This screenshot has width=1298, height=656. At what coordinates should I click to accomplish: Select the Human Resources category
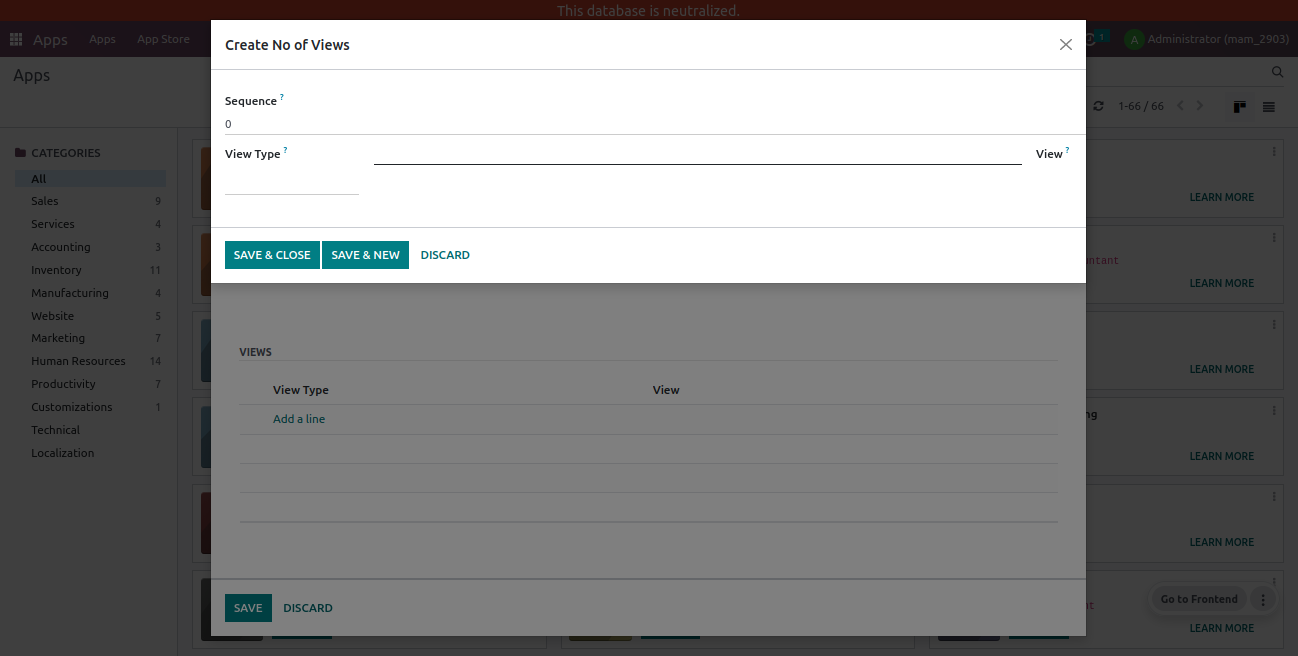click(x=90, y=361)
